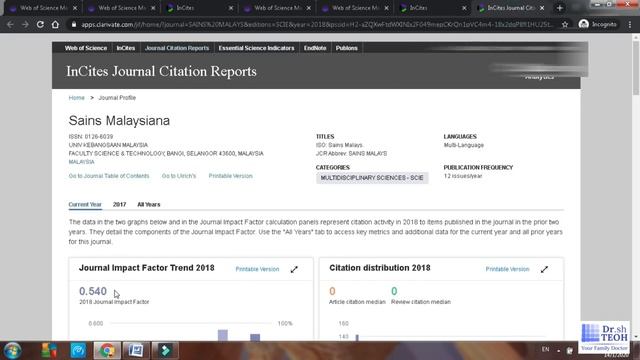Open a new browser tab

tap(560, 8)
